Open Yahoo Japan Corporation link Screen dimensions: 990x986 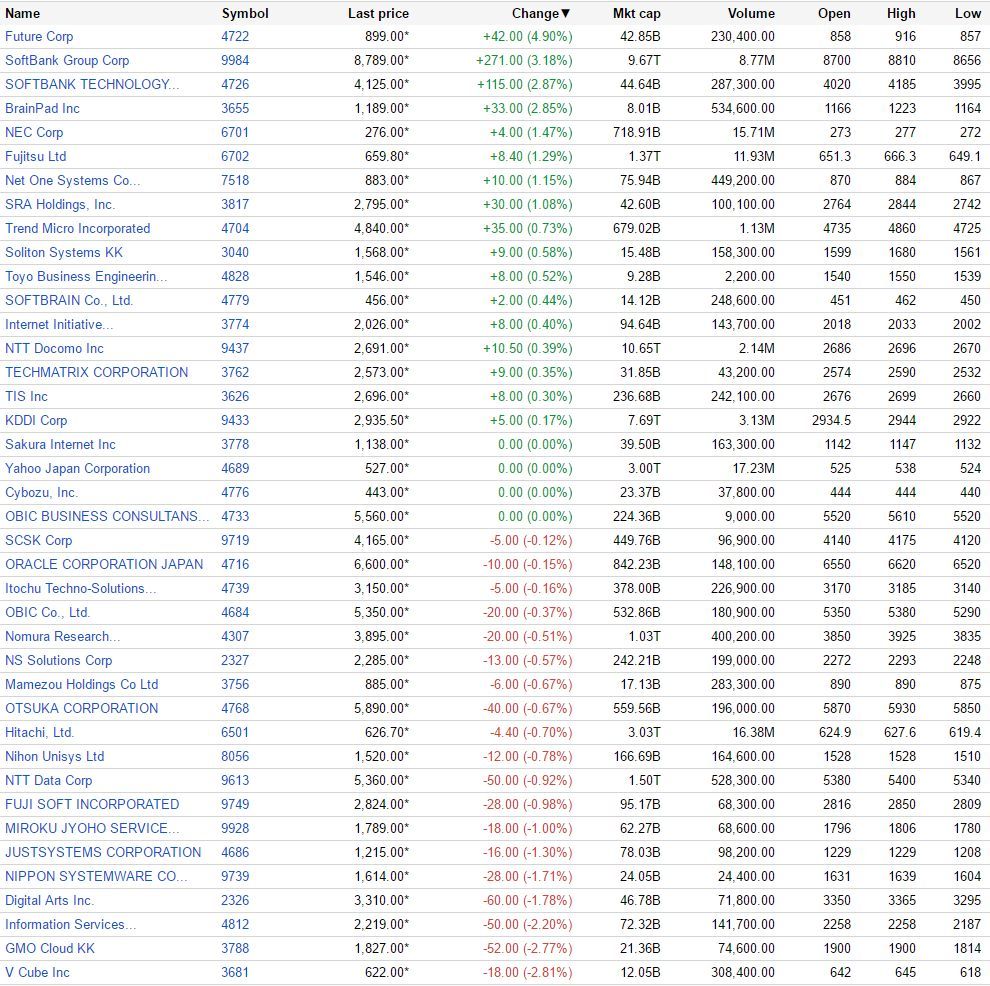[78, 468]
